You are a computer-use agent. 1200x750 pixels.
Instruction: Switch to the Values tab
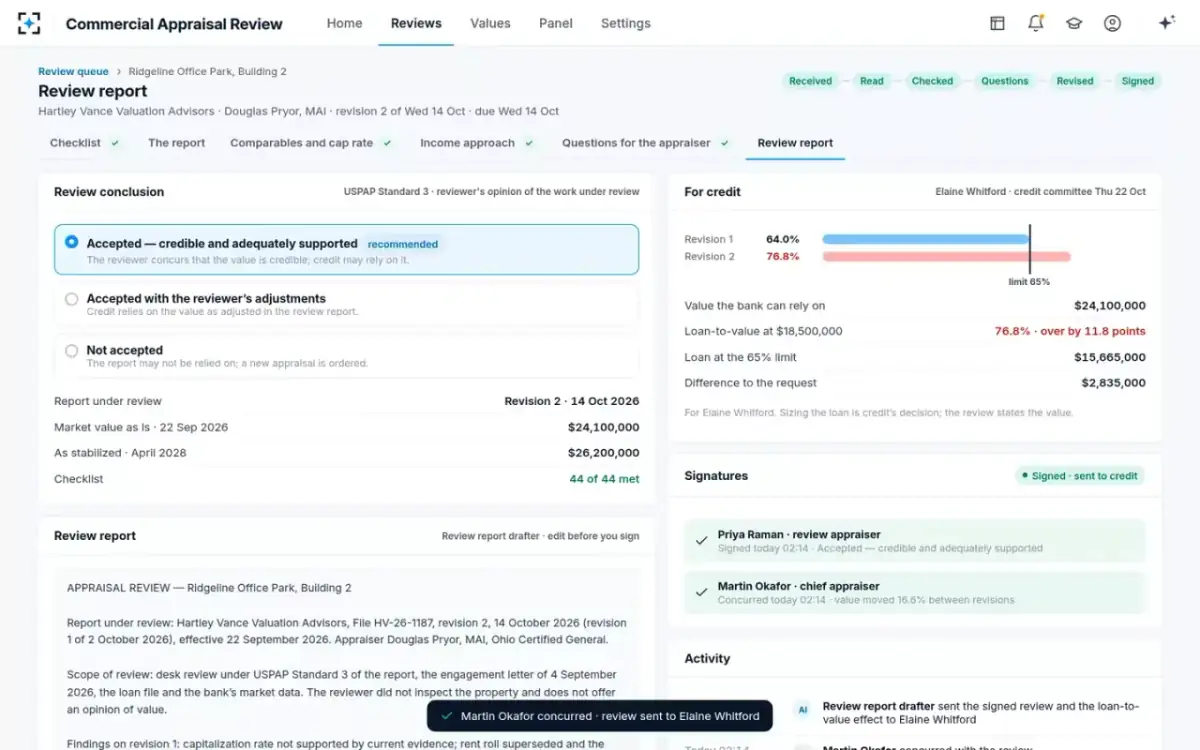(490, 23)
